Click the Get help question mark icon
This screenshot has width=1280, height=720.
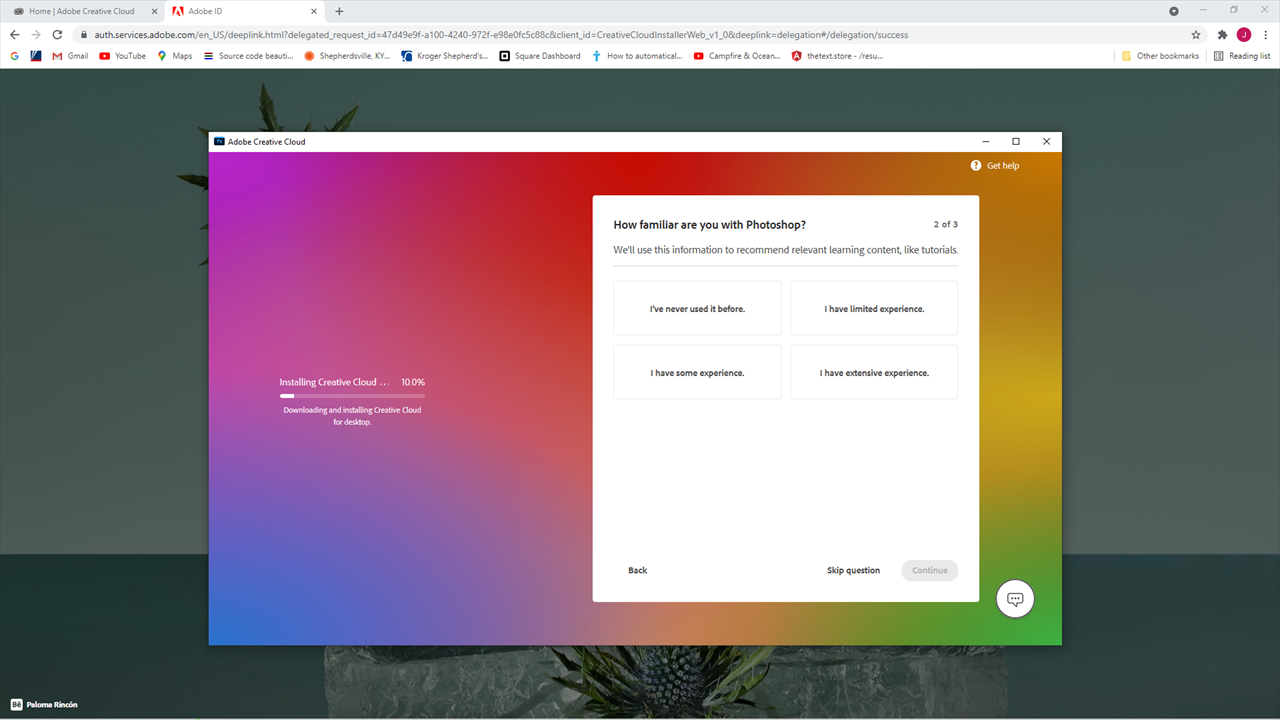click(x=976, y=165)
